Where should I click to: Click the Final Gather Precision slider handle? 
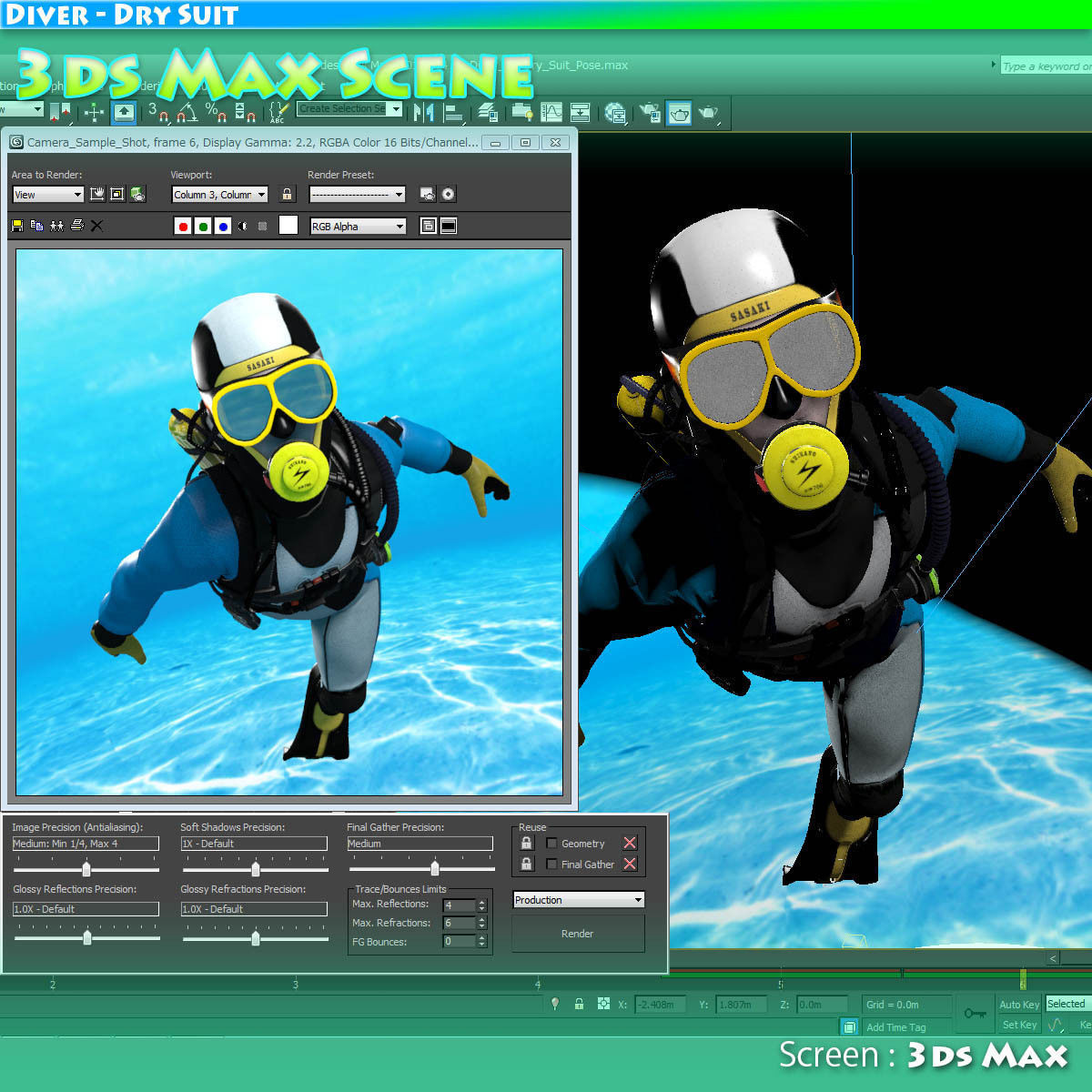(x=435, y=867)
